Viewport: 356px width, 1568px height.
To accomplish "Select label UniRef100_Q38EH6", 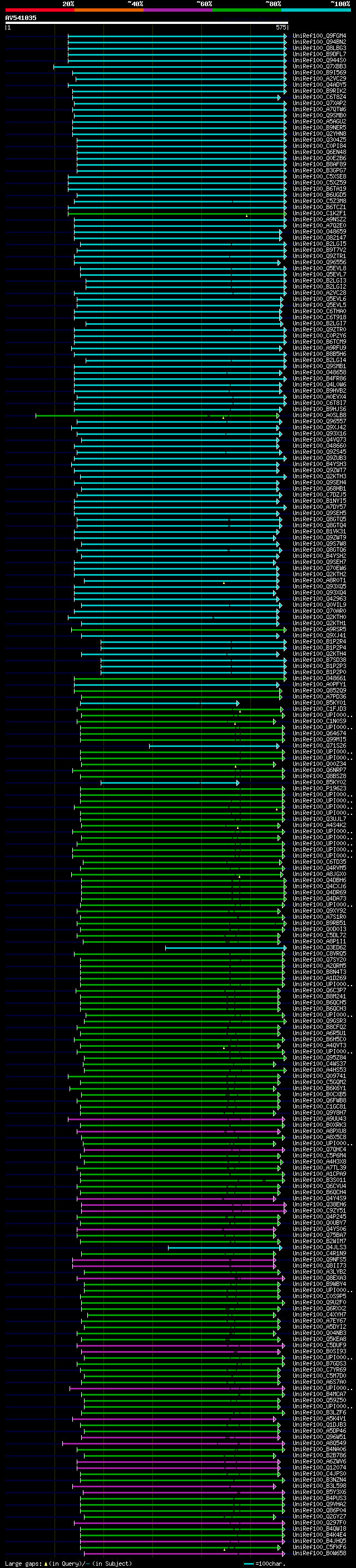I will pyautogui.click(x=319, y=1205).
